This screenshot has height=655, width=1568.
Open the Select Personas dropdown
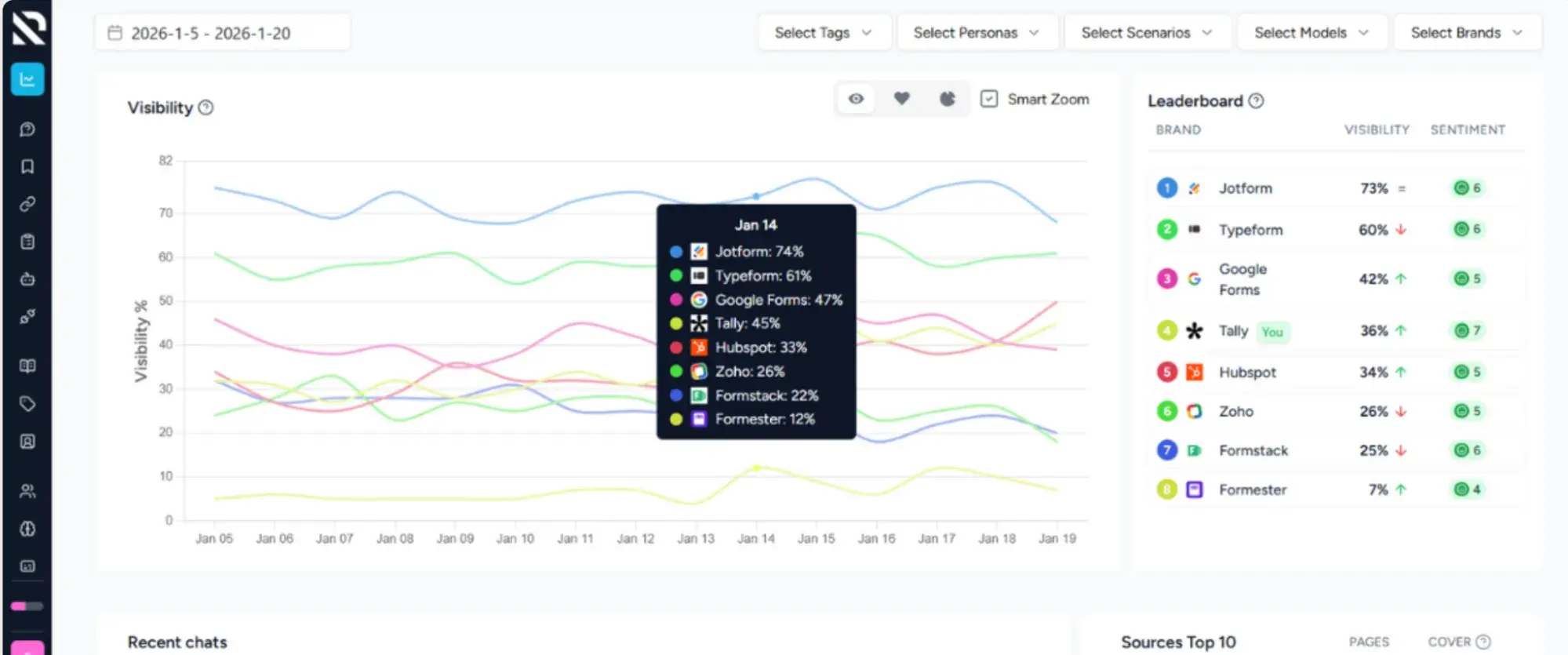point(977,32)
